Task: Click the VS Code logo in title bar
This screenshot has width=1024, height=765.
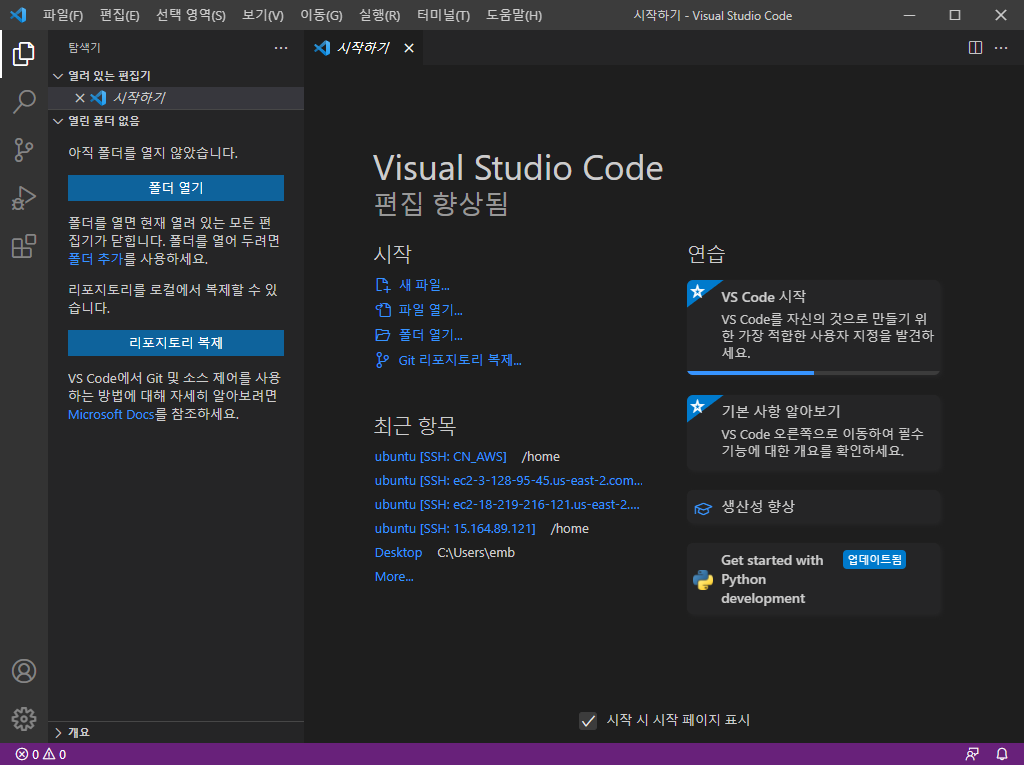Action: coord(18,14)
